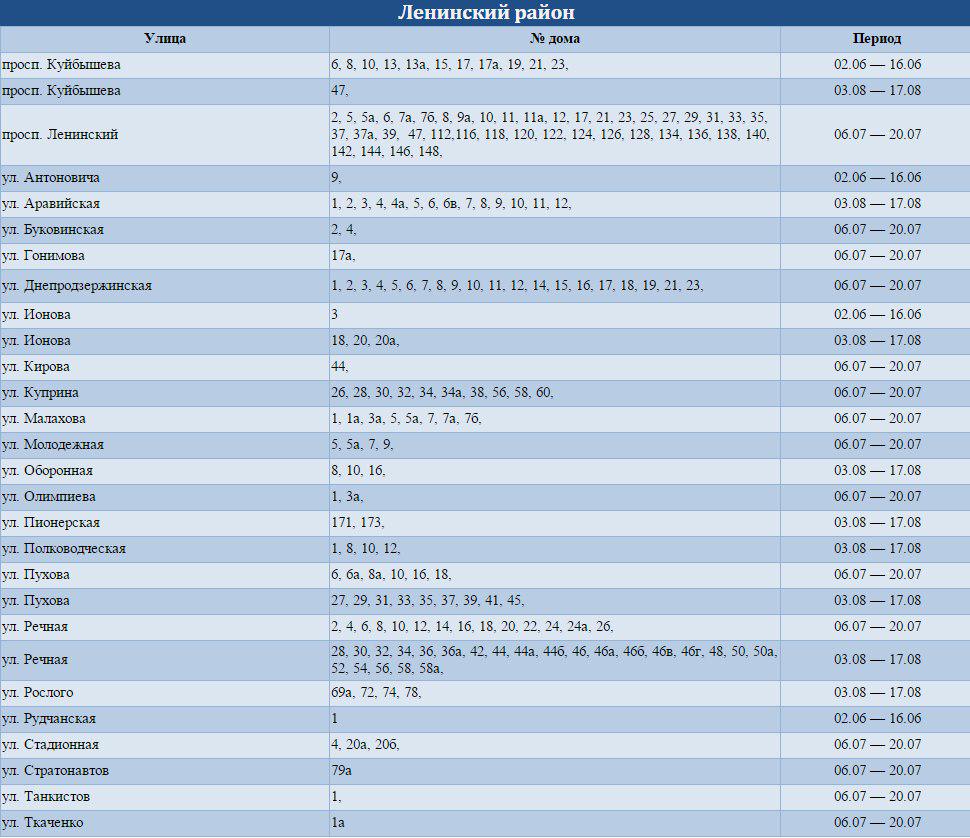Select 'ул. Аравийская' street name
Viewport: 970px width, 838px height.
click(x=51, y=203)
